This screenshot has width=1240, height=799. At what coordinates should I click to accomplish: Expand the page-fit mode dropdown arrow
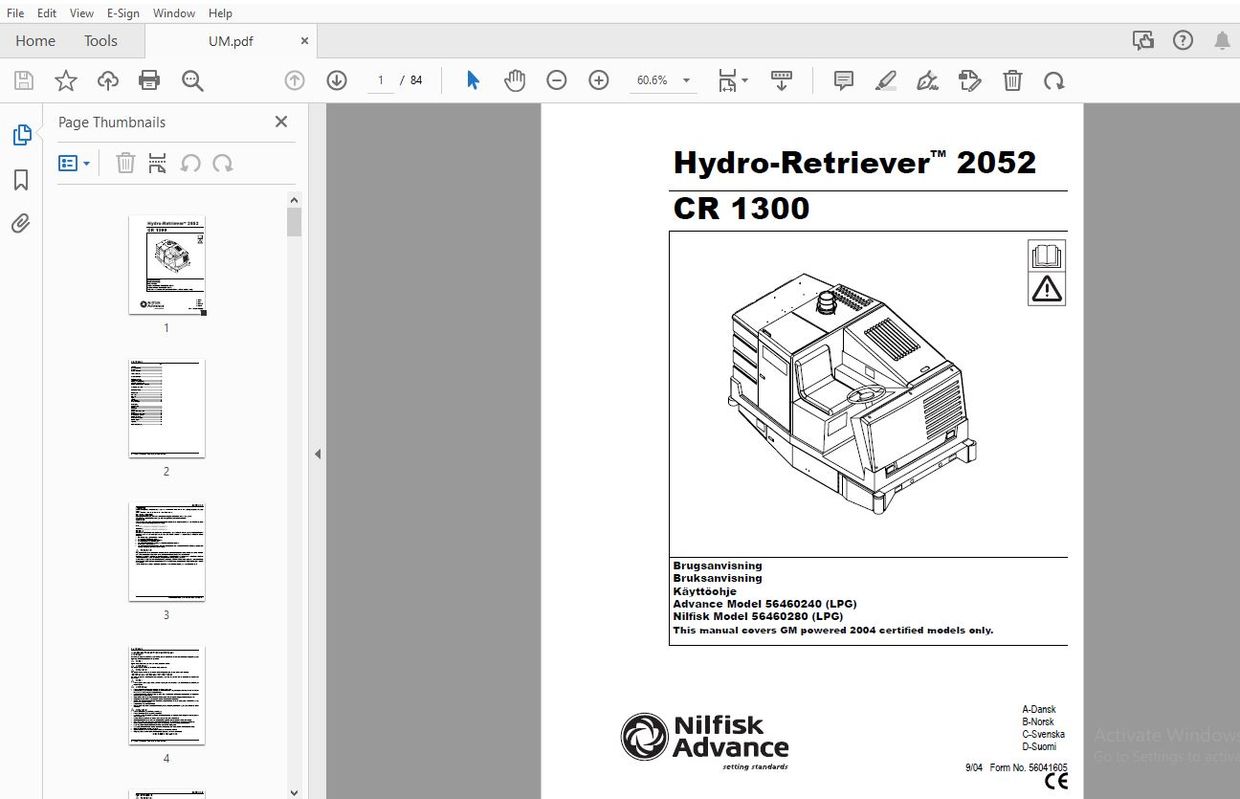745,80
